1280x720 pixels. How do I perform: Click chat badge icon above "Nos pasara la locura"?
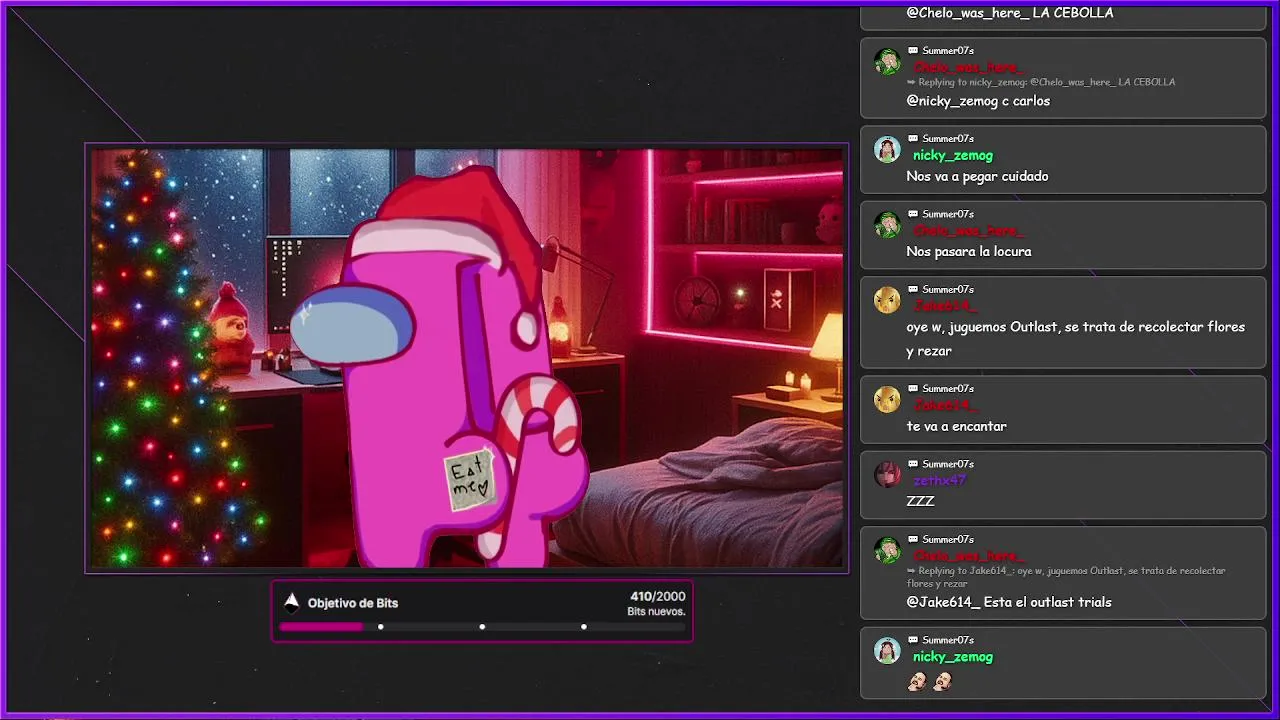[x=913, y=213]
